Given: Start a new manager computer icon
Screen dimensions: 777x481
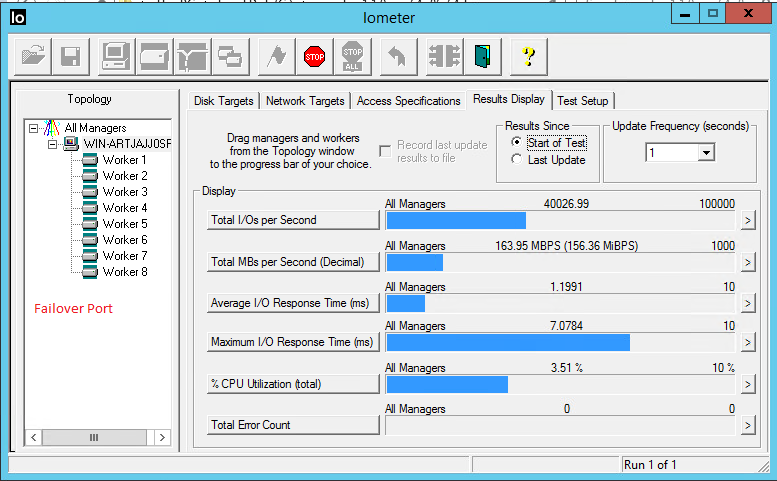Looking at the screenshot, I should (x=116, y=56).
